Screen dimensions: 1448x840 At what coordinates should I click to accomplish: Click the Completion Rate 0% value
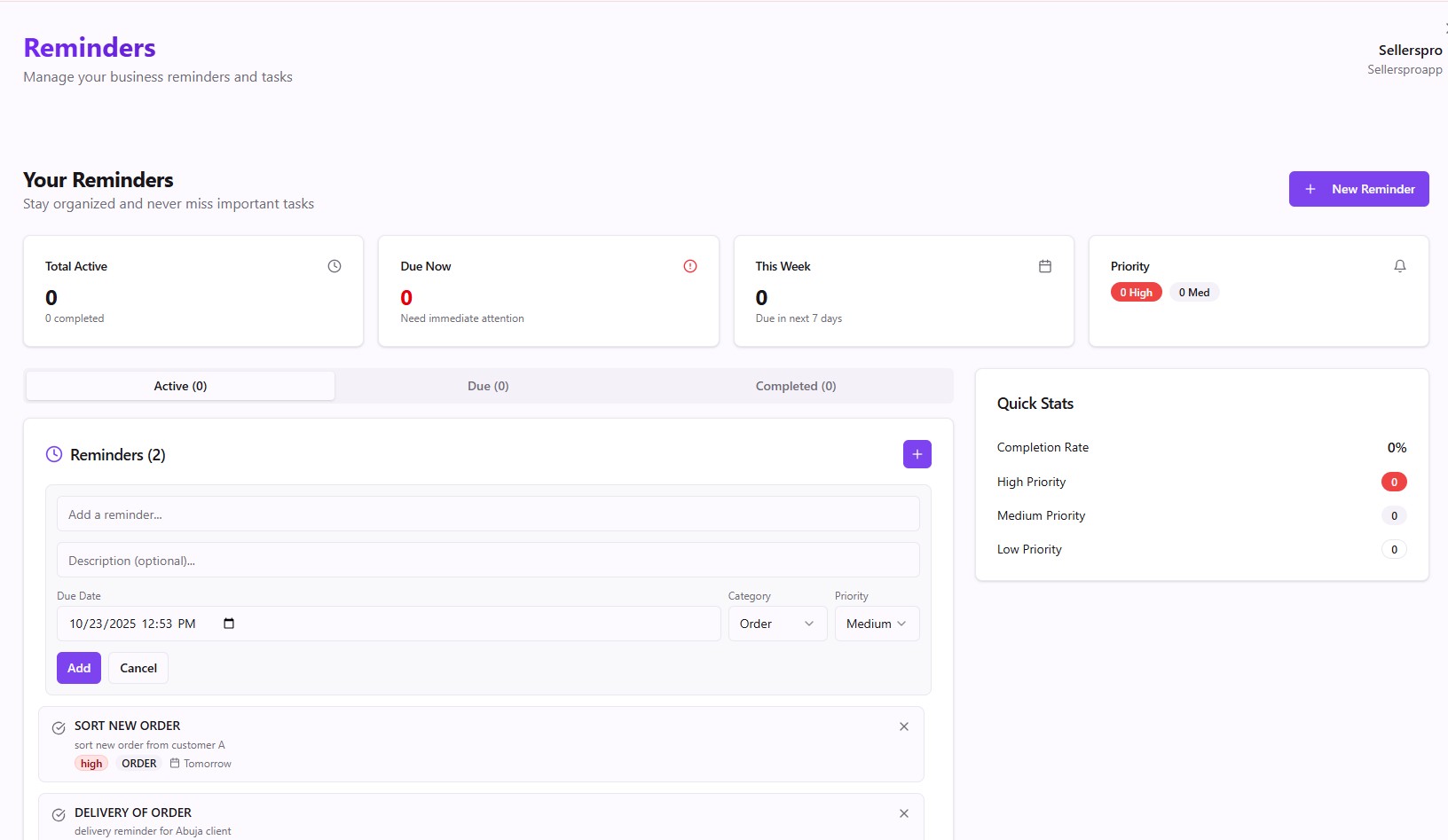pyautogui.click(x=1397, y=447)
